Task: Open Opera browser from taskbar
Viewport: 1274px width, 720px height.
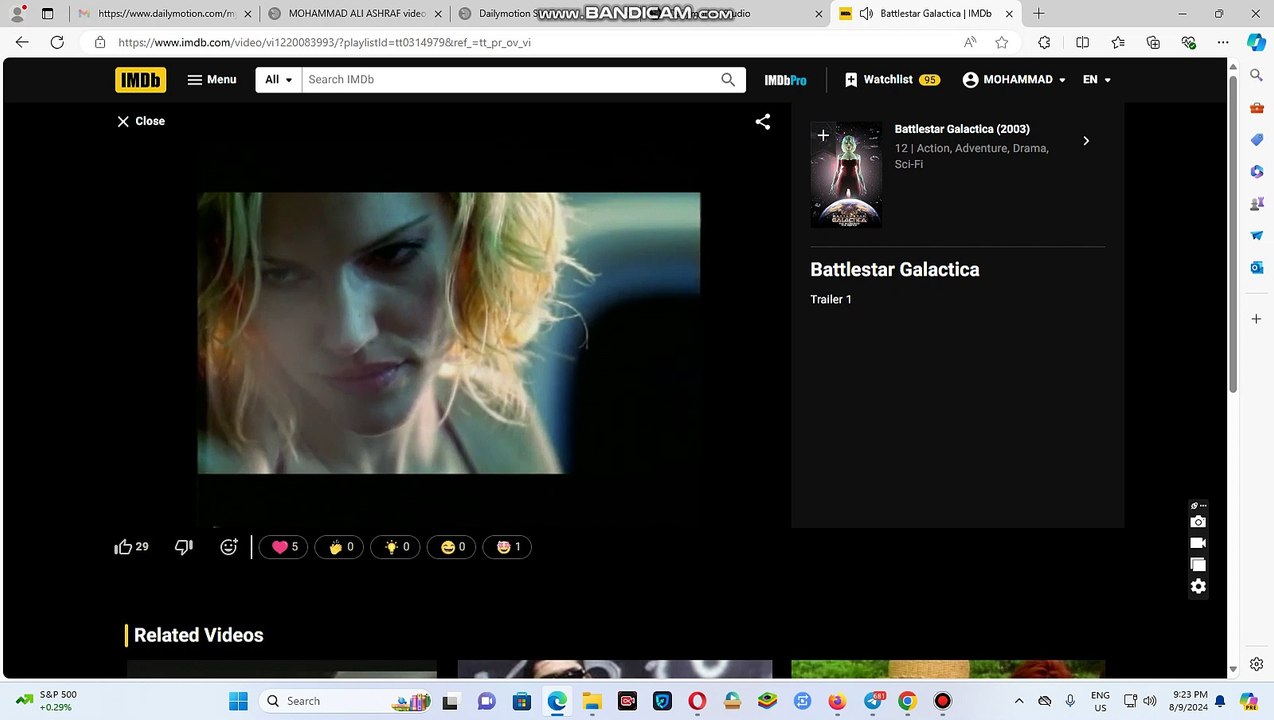Action: (x=697, y=701)
